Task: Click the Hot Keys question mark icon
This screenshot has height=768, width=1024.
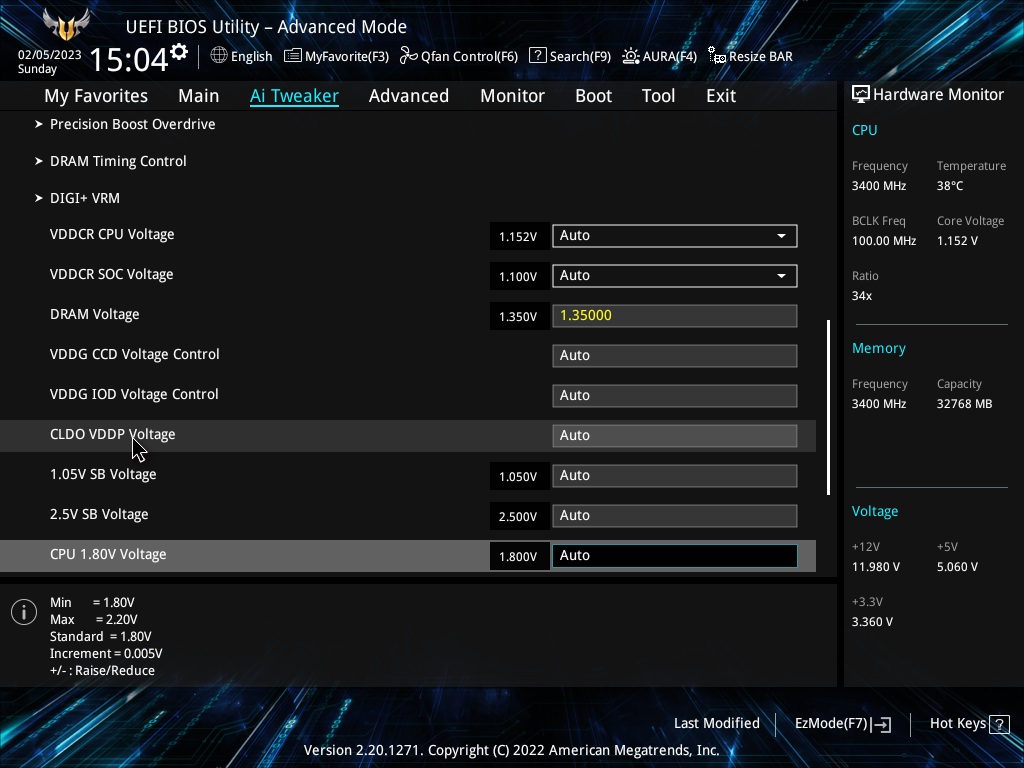Action: (999, 724)
